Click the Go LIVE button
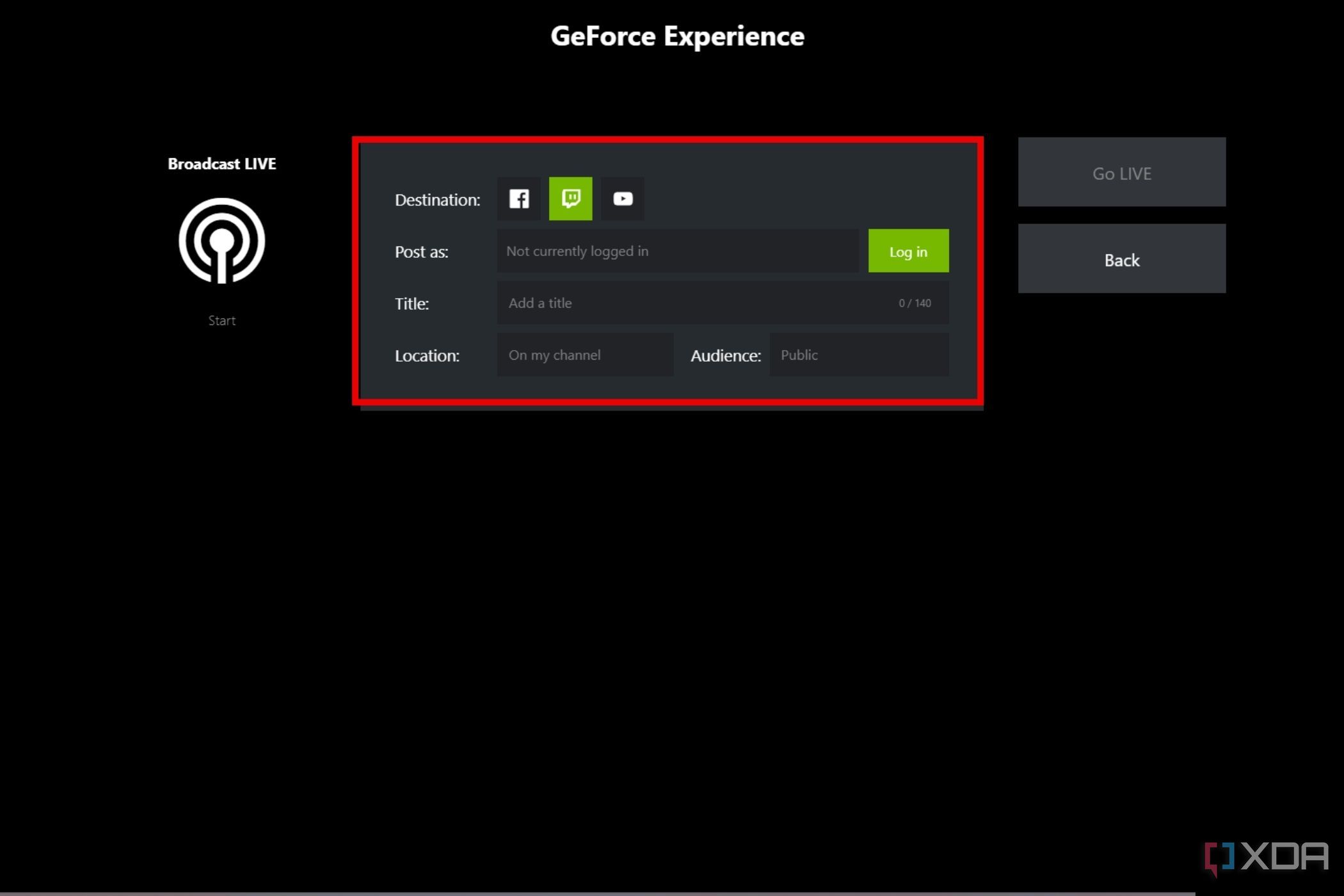Image resolution: width=1344 pixels, height=896 pixels. (x=1122, y=172)
